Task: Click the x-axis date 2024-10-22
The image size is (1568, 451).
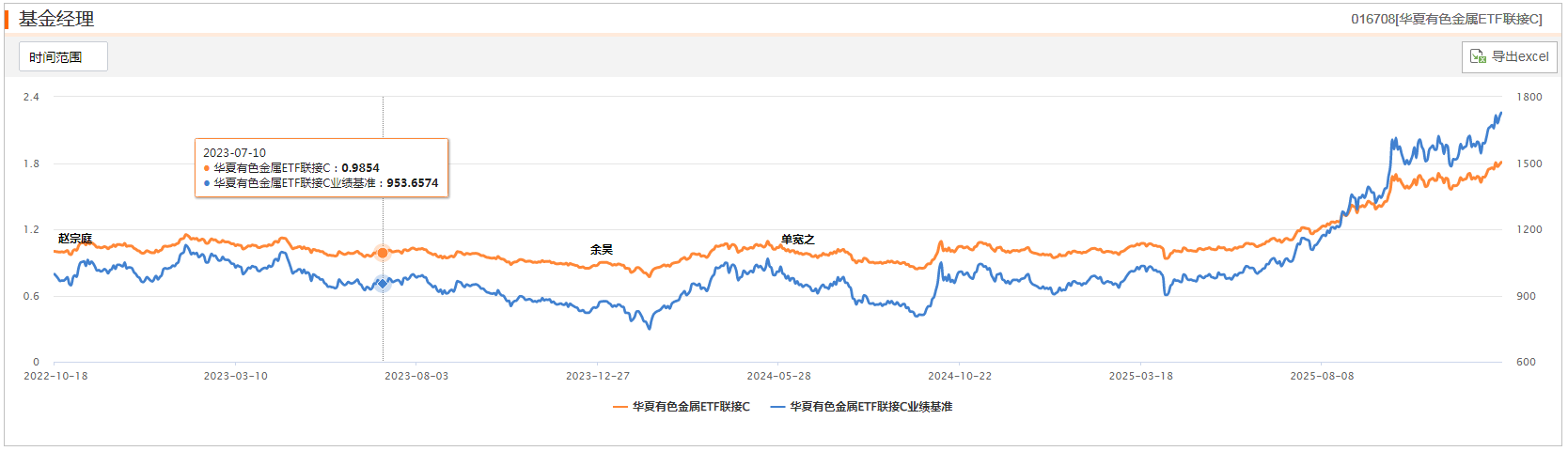Action: click(x=960, y=376)
